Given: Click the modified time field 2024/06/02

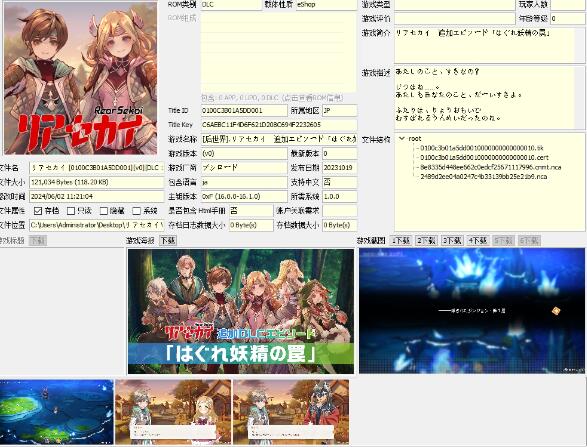Looking at the screenshot, I should (x=97, y=196).
